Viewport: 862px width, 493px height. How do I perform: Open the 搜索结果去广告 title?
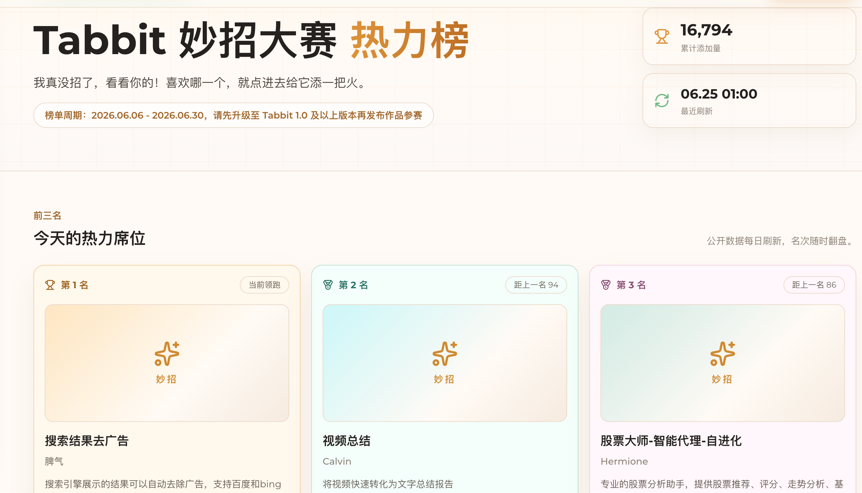tap(87, 441)
